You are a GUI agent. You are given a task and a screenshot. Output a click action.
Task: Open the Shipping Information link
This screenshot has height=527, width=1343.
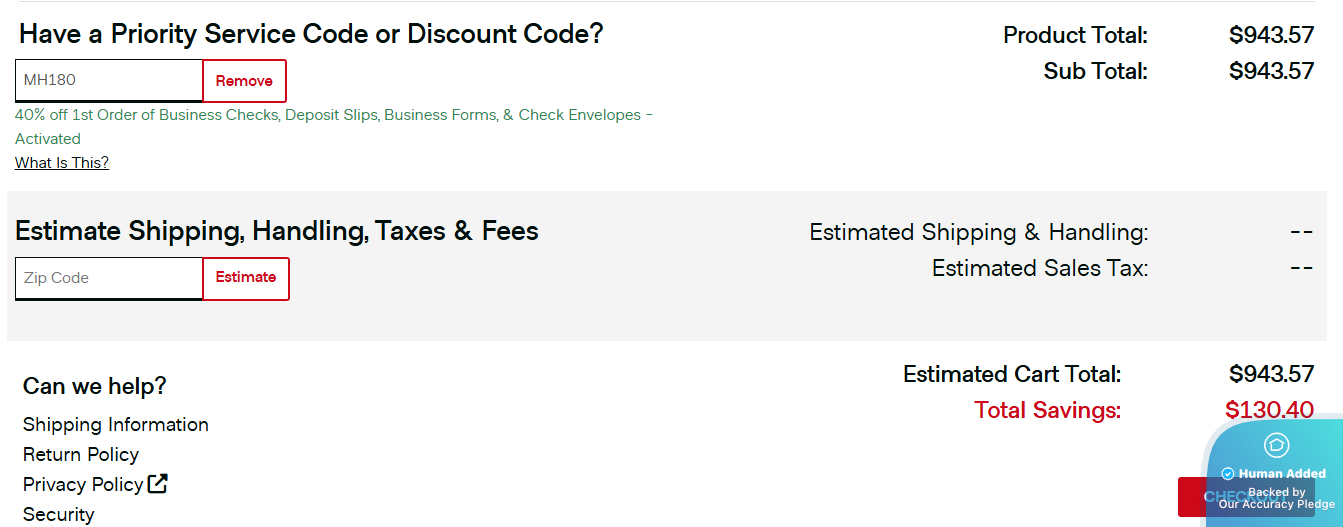click(x=116, y=425)
